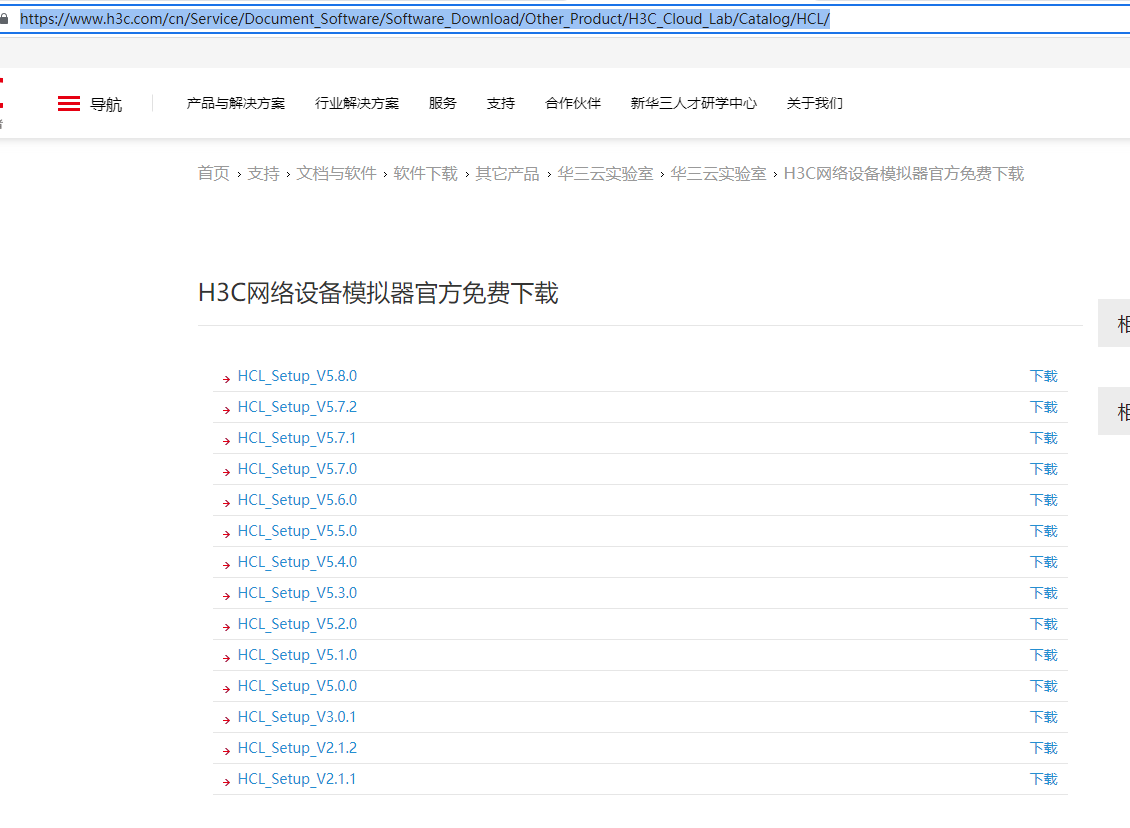The image size is (1130, 828).
Task: Open the hamburger navigation menu icon
Action: click(68, 104)
